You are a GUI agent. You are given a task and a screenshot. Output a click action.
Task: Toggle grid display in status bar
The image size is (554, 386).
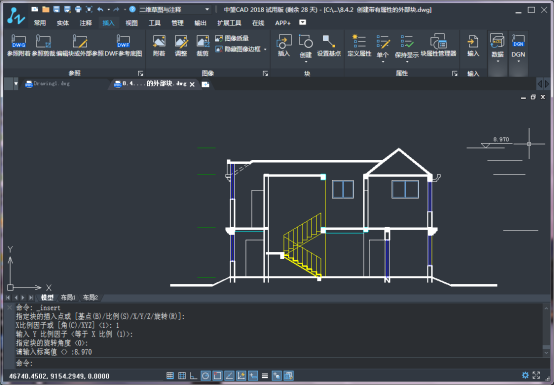pyautogui.click(x=182, y=375)
